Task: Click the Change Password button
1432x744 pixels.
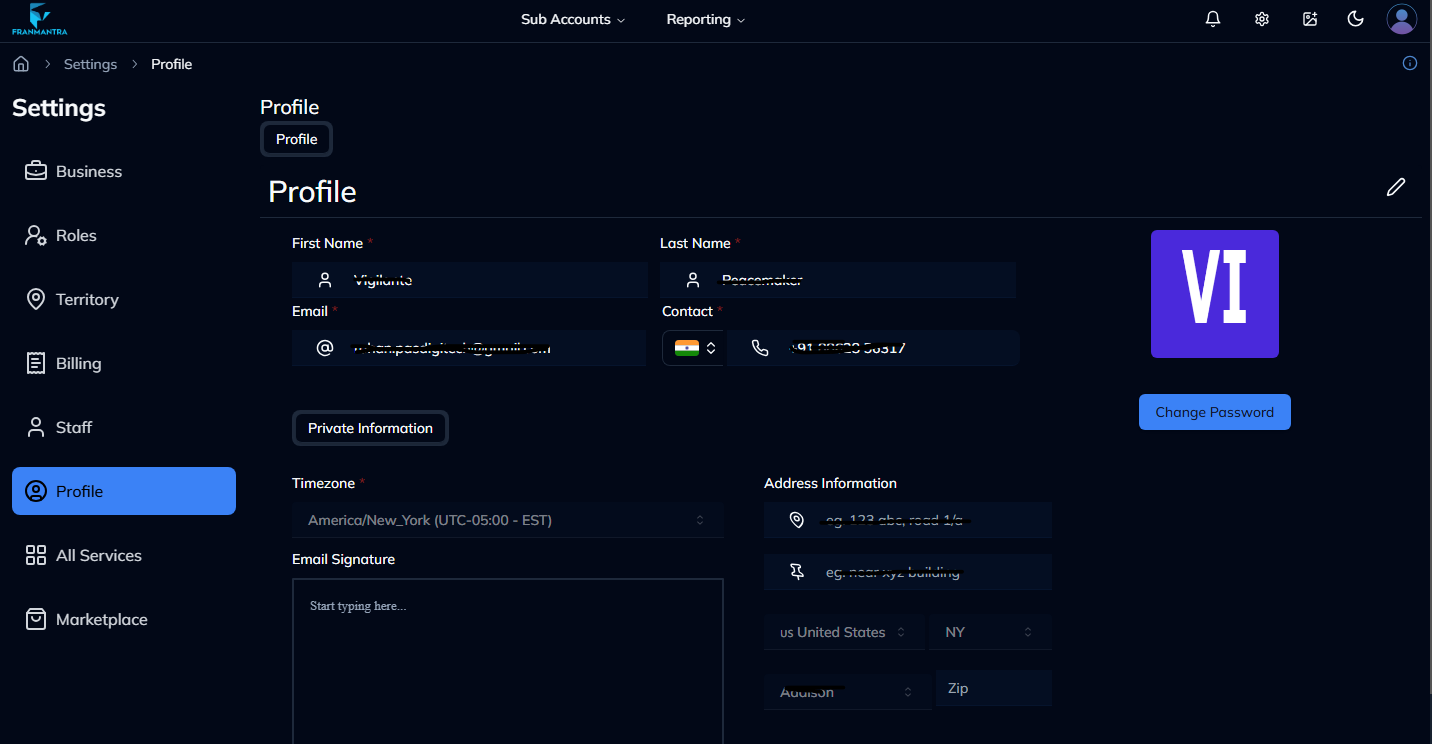Action: 1214,411
